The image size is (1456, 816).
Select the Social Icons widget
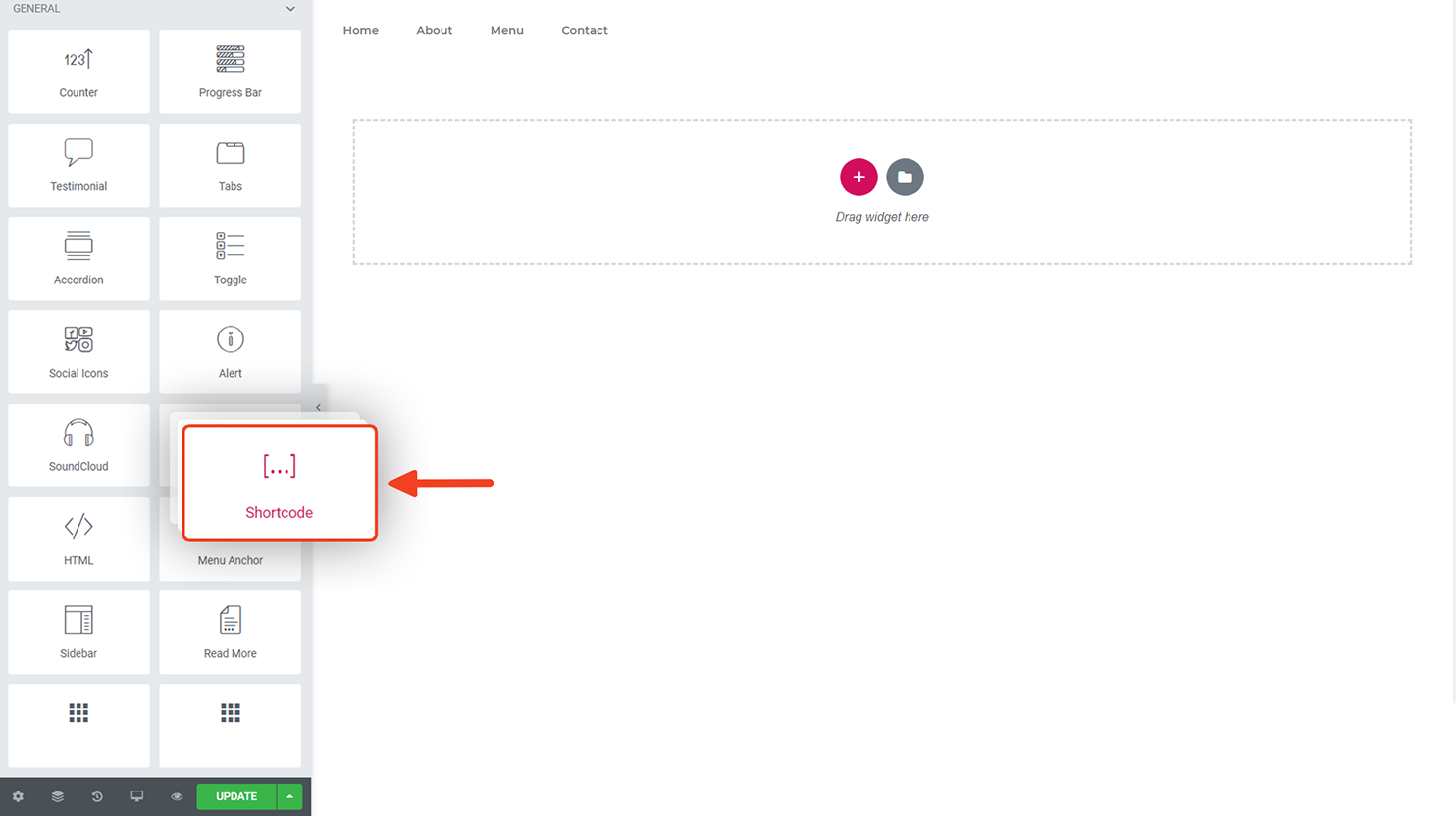(x=78, y=352)
